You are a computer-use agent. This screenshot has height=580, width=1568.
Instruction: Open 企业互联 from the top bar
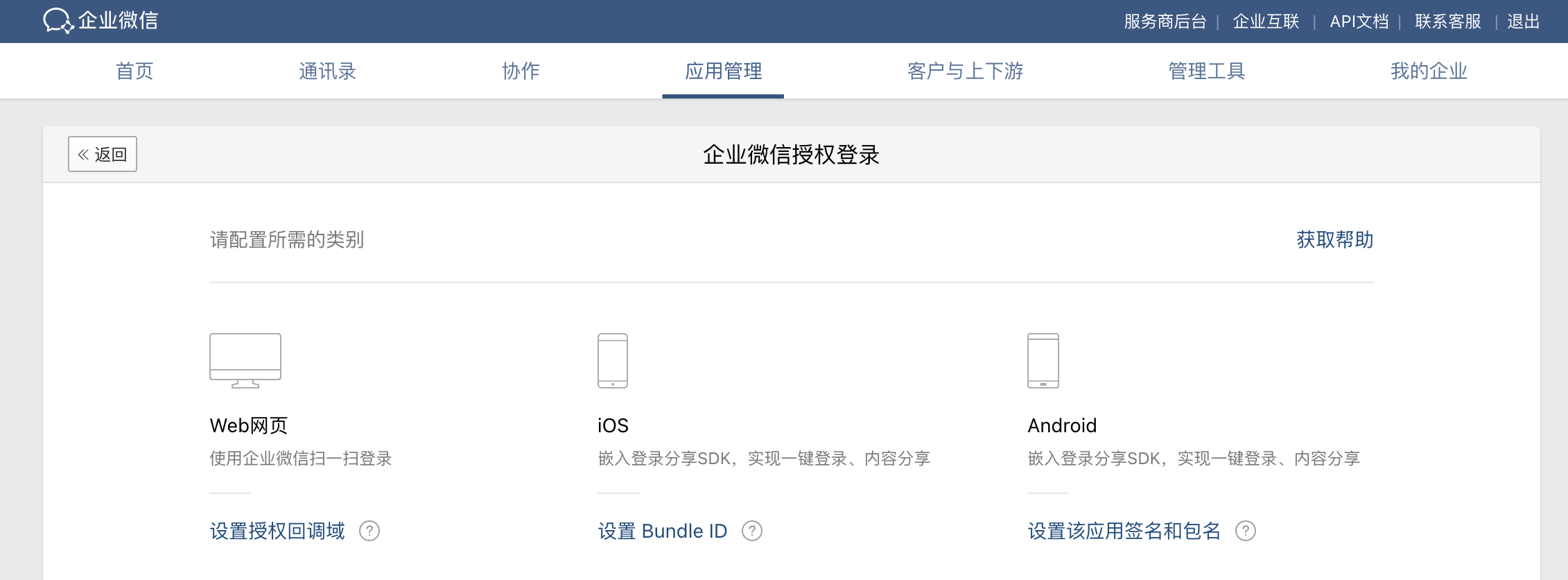pyautogui.click(x=1266, y=21)
